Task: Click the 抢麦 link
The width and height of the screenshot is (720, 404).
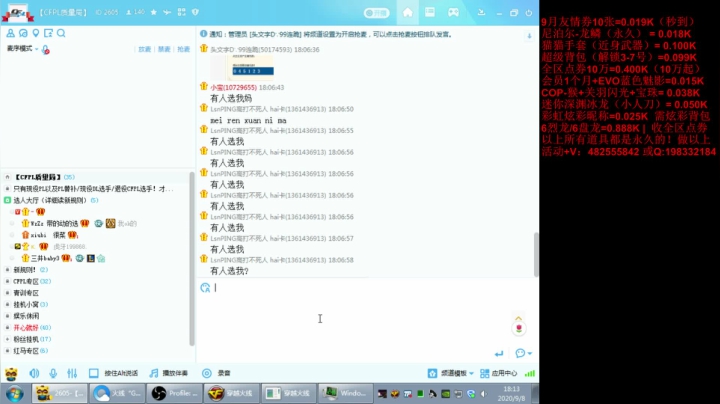Action: pyautogui.click(x=183, y=49)
